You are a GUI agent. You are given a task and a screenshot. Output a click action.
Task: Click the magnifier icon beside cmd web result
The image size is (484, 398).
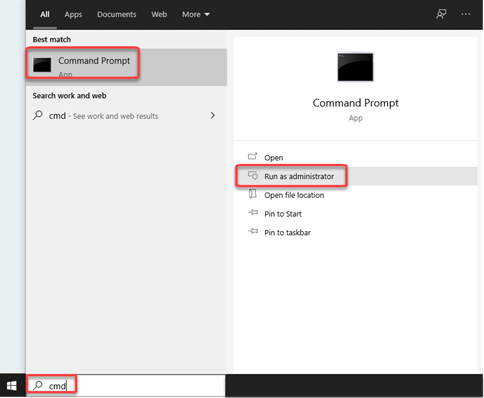pos(38,115)
